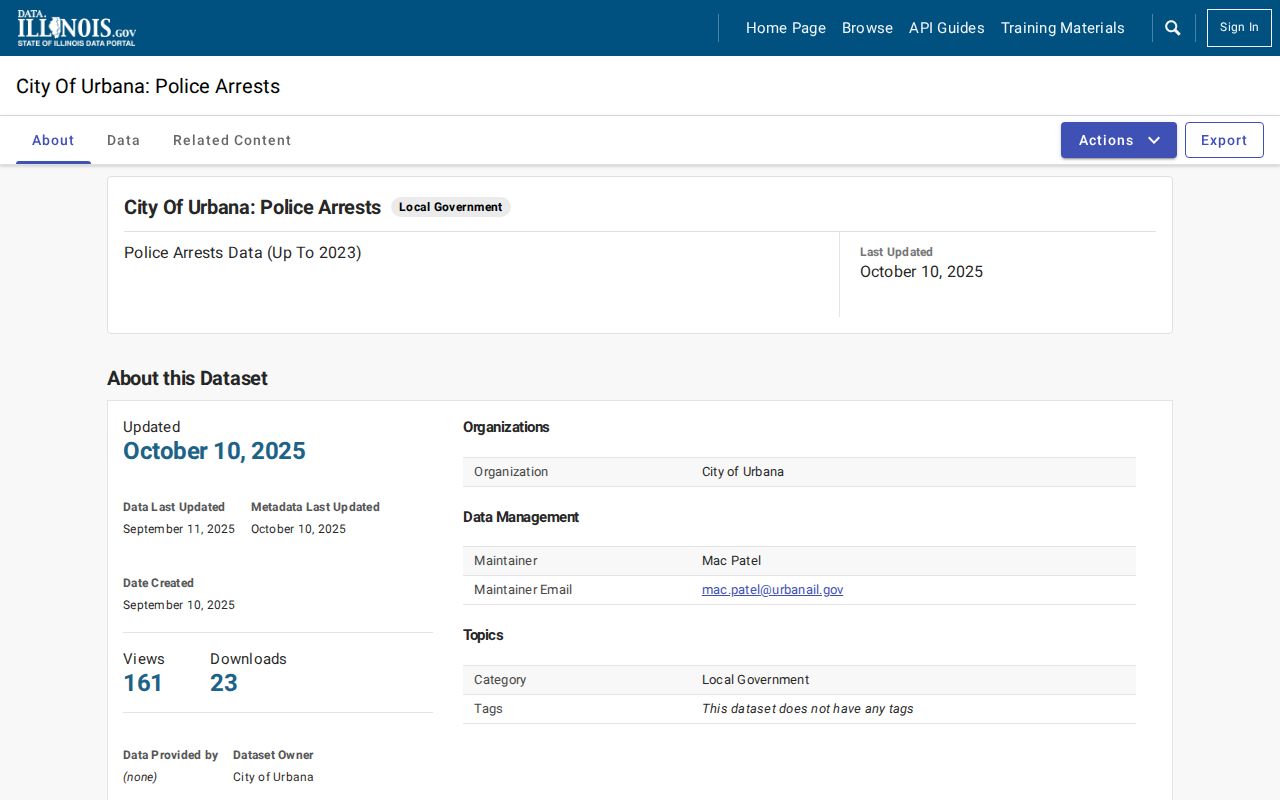Click the views count '161'
The width and height of the screenshot is (1280, 800).
pos(143,683)
